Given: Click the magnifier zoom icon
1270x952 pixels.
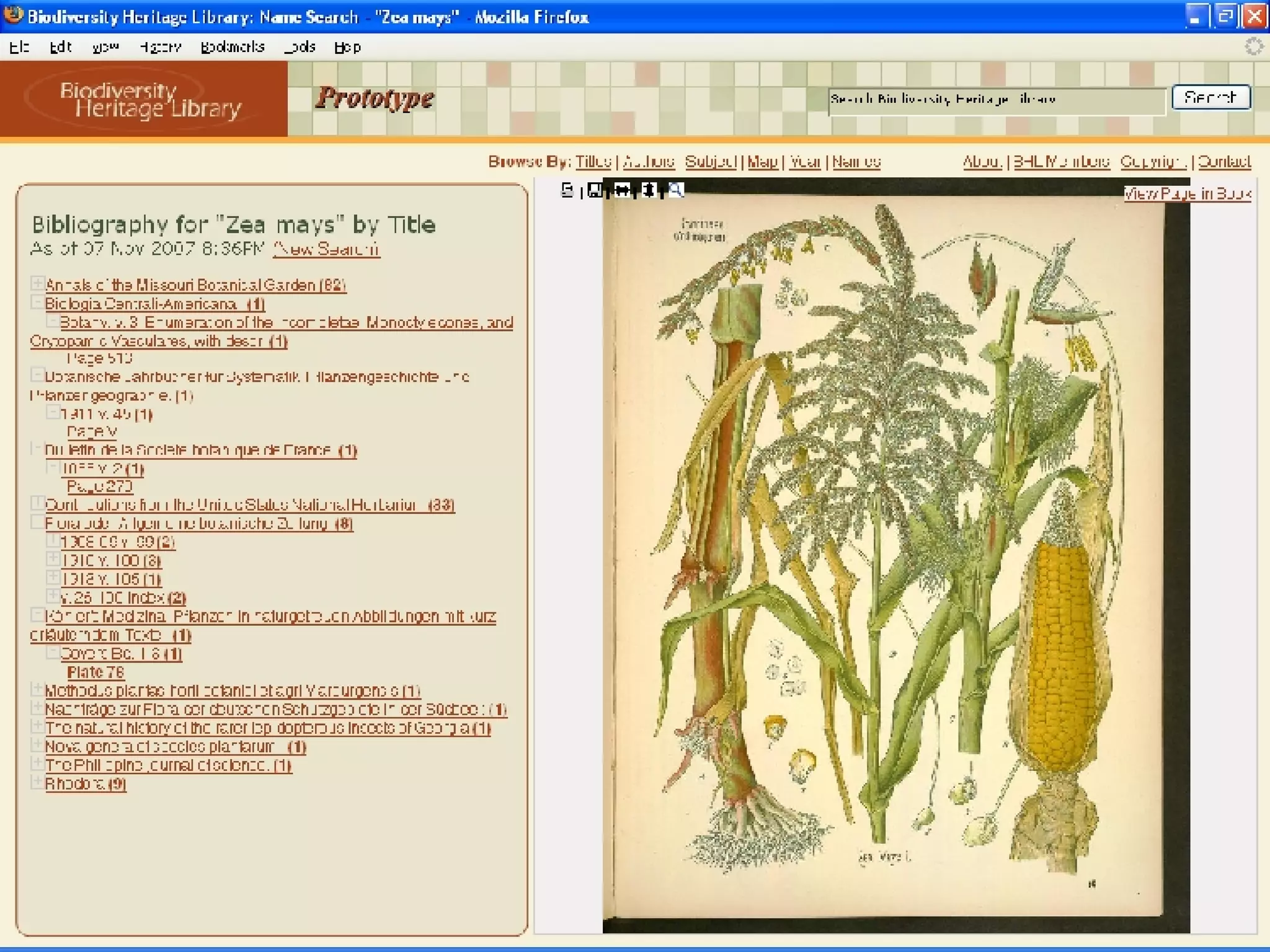Looking at the screenshot, I should coord(676,190).
